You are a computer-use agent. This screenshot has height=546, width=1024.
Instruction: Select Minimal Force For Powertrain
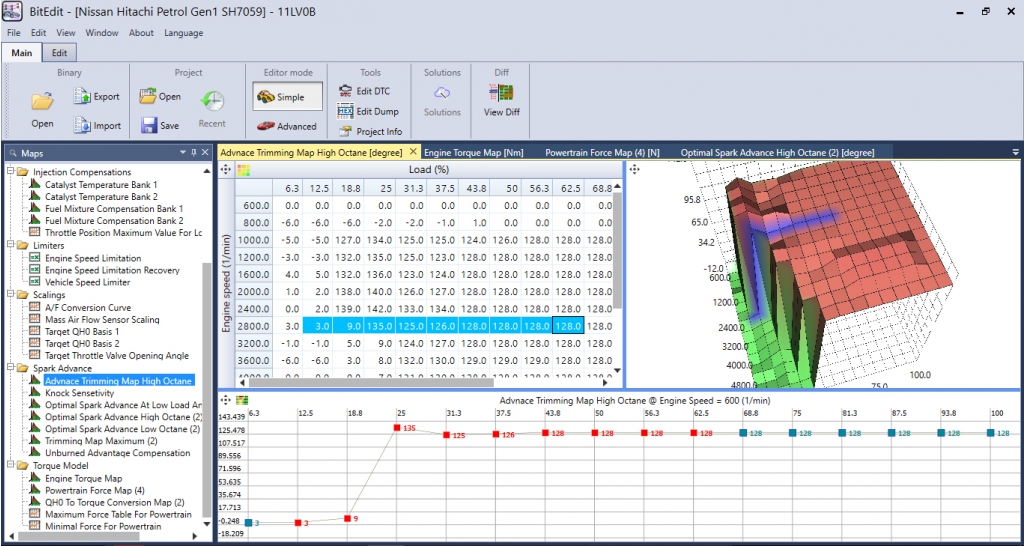click(103, 526)
